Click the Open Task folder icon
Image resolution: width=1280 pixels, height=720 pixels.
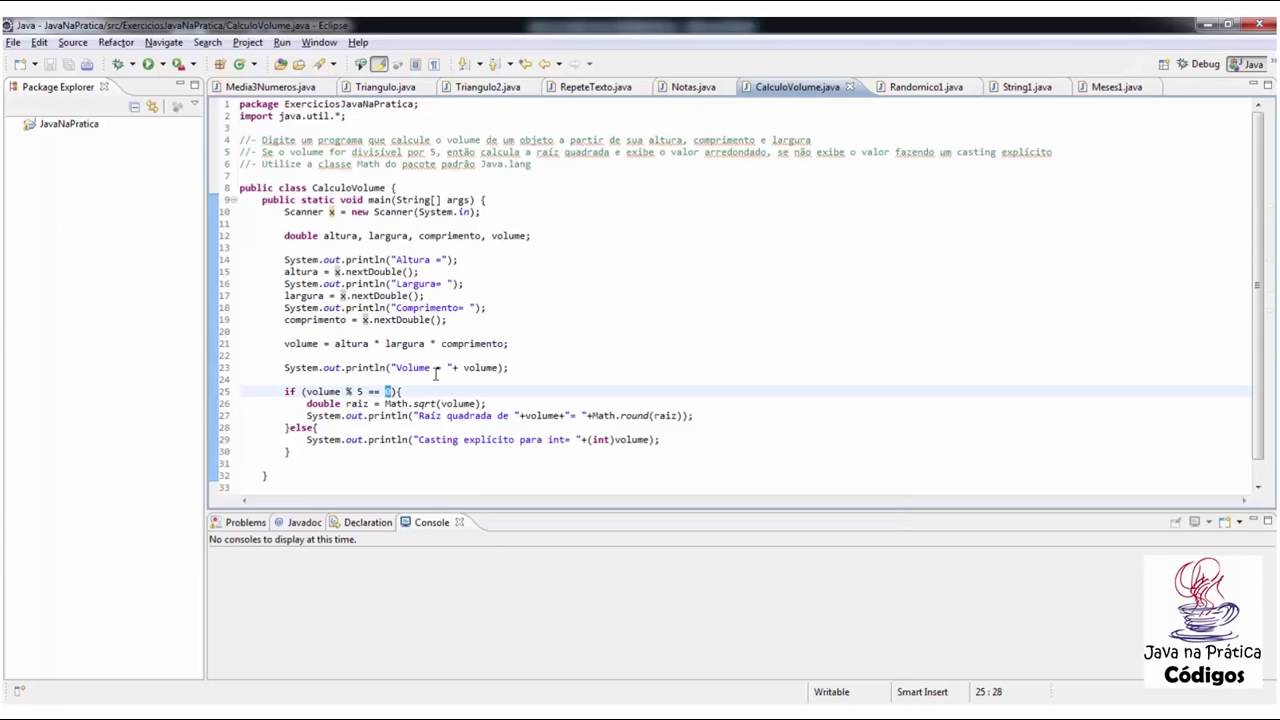(299, 64)
